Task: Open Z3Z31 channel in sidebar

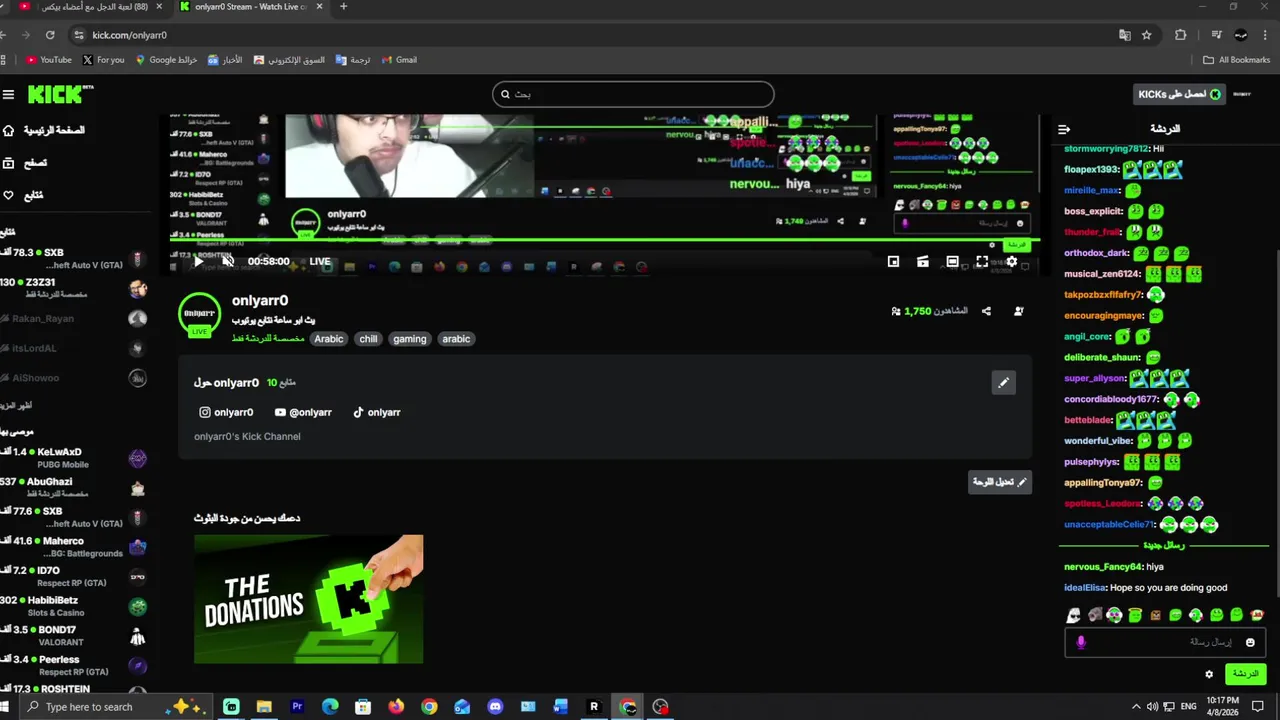Action: click(74, 288)
